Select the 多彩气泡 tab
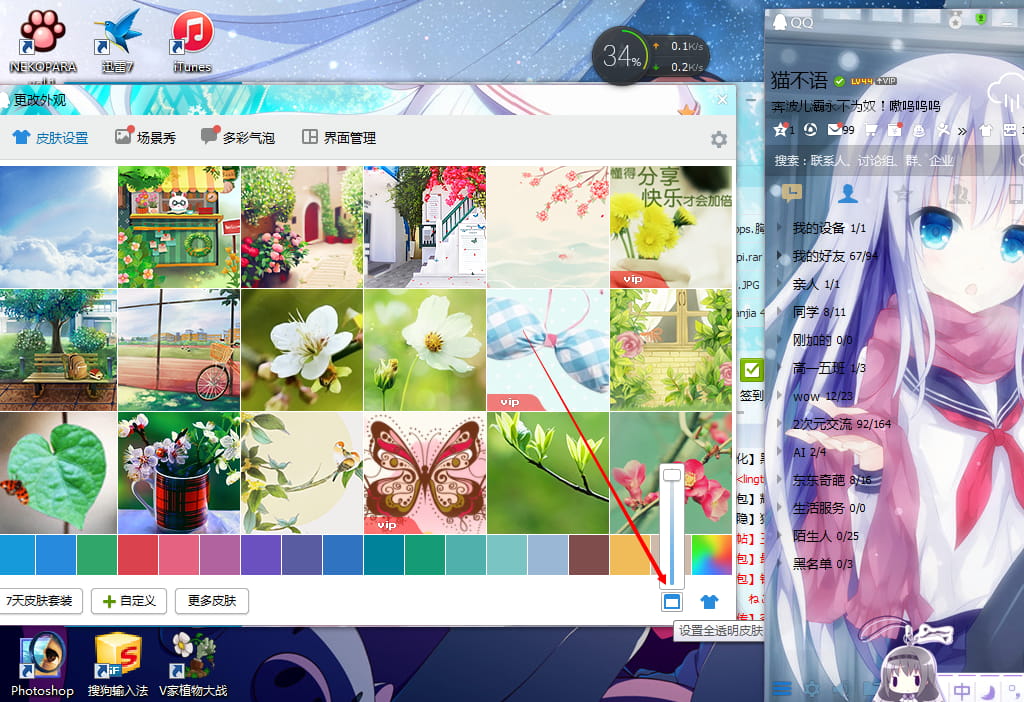1024x702 pixels. [237, 138]
